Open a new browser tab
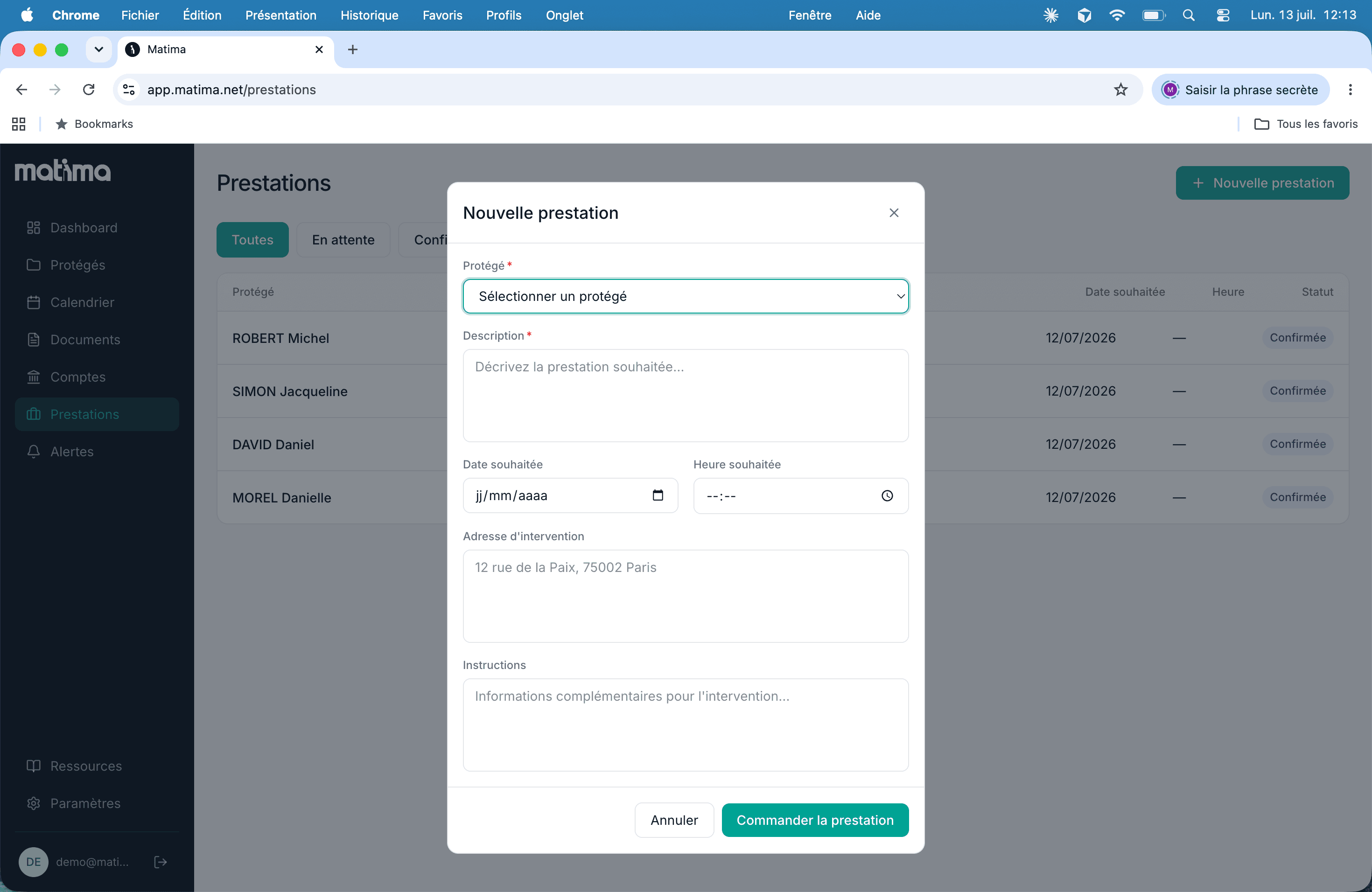The image size is (1372, 892). pyautogui.click(x=353, y=49)
